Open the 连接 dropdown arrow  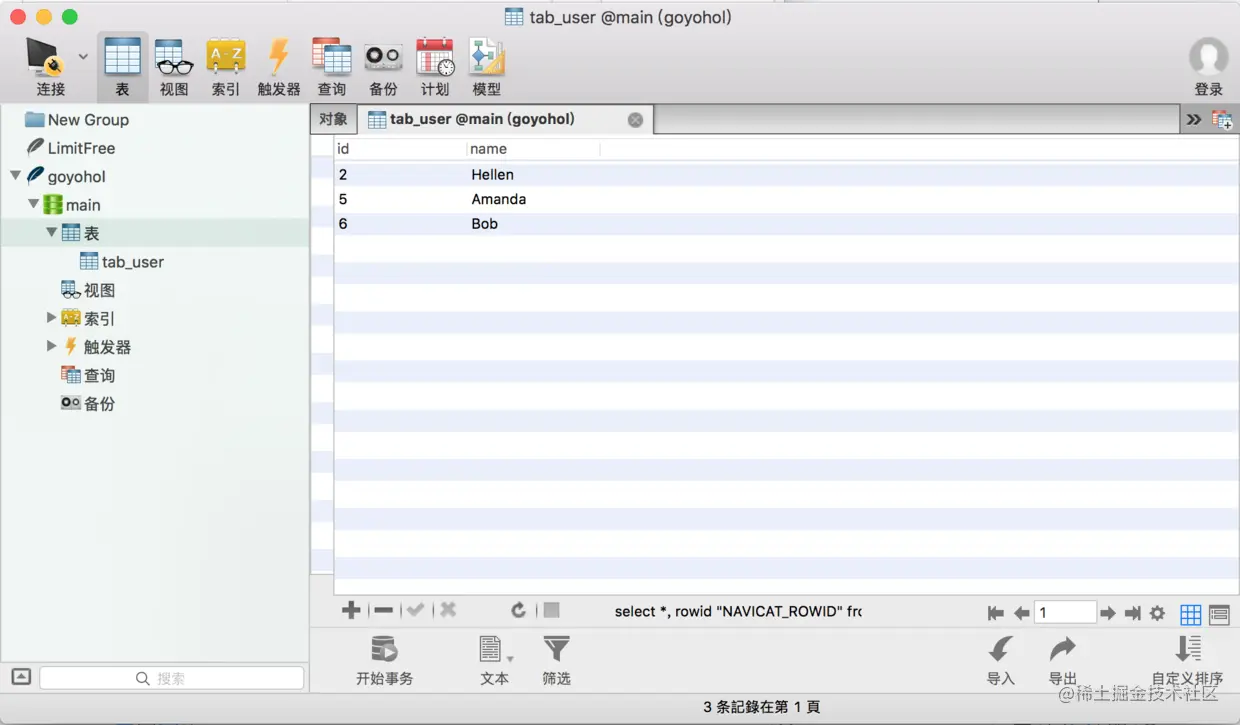[x=83, y=57]
